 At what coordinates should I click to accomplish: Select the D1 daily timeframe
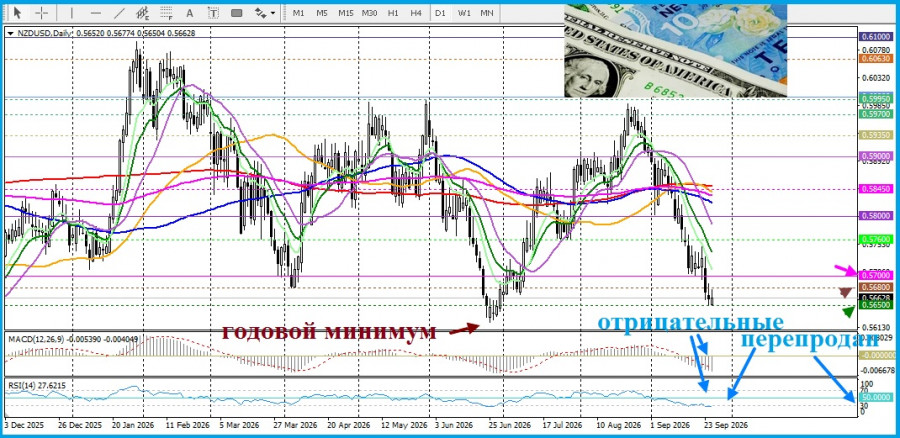[440, 13]
